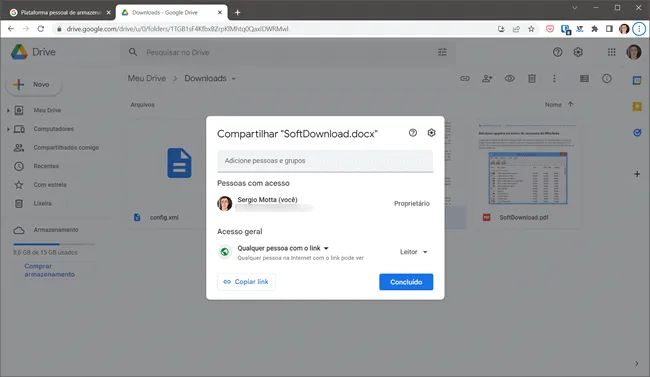Go back in browser
650x377 pixels.
(x=11, y=29)
